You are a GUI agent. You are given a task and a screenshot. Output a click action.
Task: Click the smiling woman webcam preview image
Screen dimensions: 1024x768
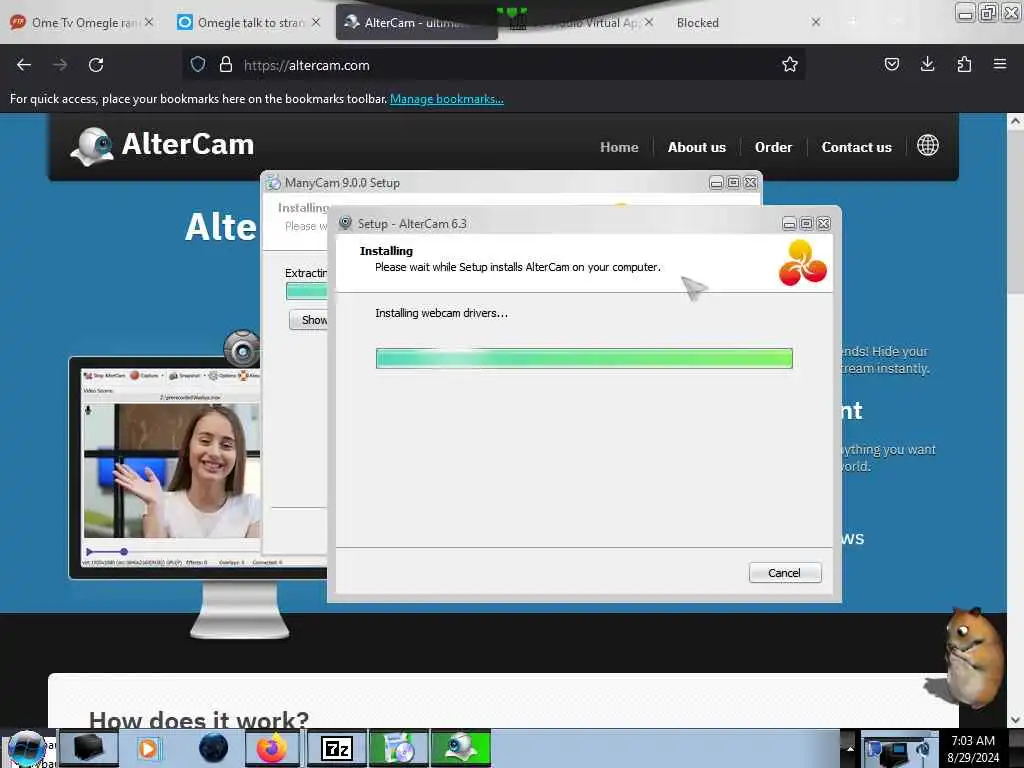[x=172, y=470]
